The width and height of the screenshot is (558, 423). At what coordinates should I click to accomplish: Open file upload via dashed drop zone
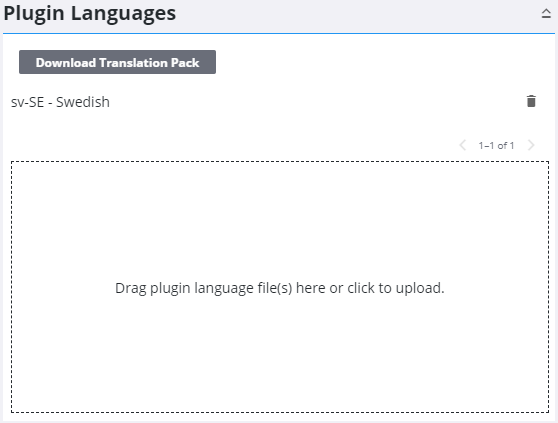pyautogui.click(x=280, y=287)
